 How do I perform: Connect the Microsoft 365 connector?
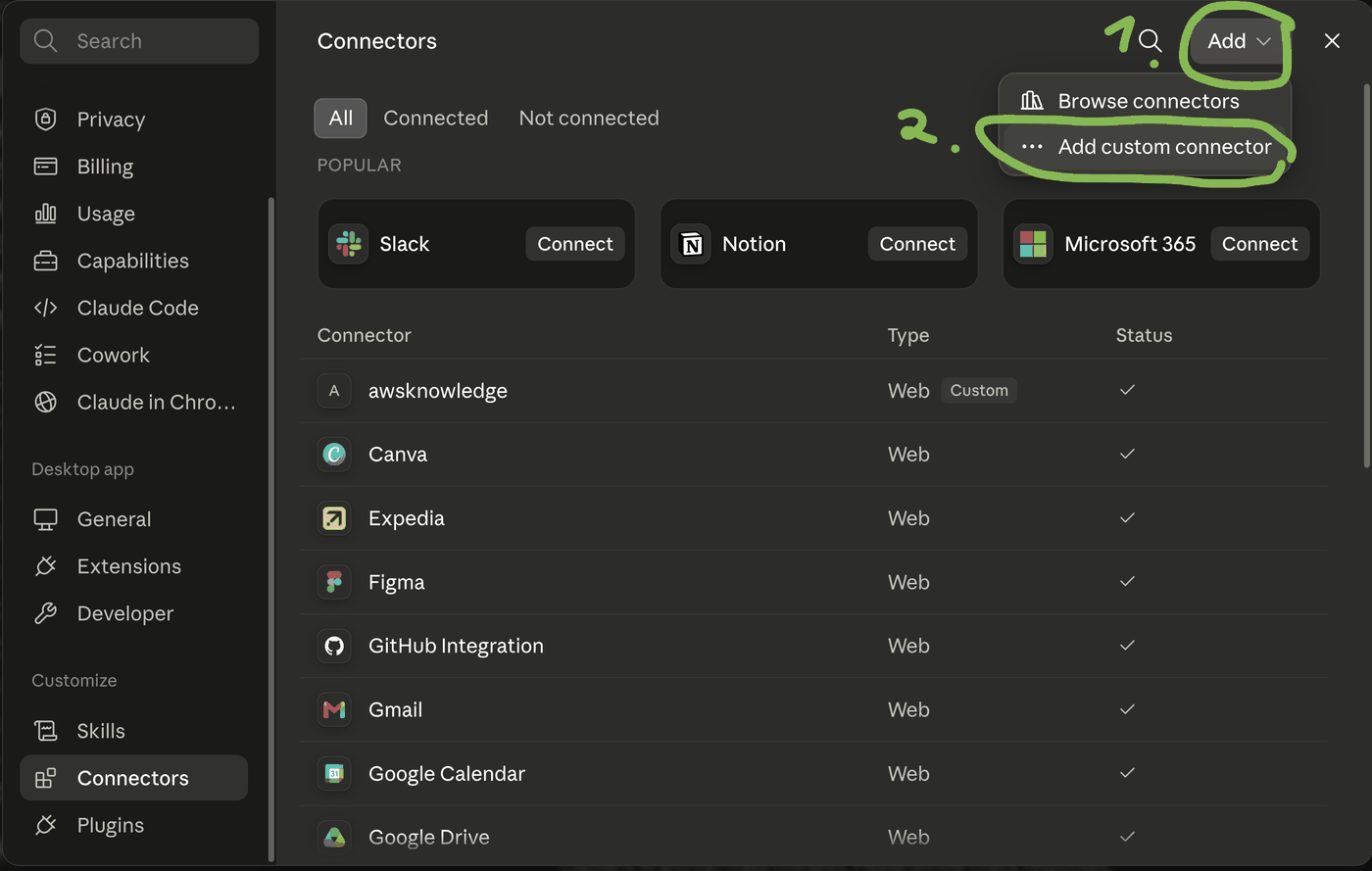(1259, 244)
